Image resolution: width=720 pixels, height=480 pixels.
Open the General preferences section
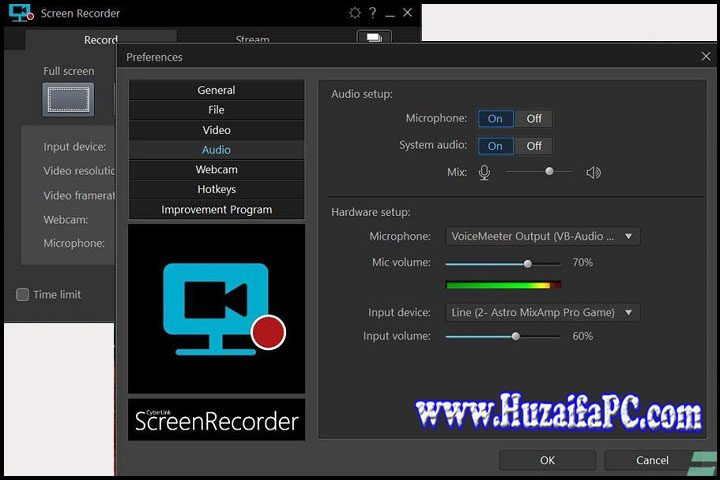216,90
